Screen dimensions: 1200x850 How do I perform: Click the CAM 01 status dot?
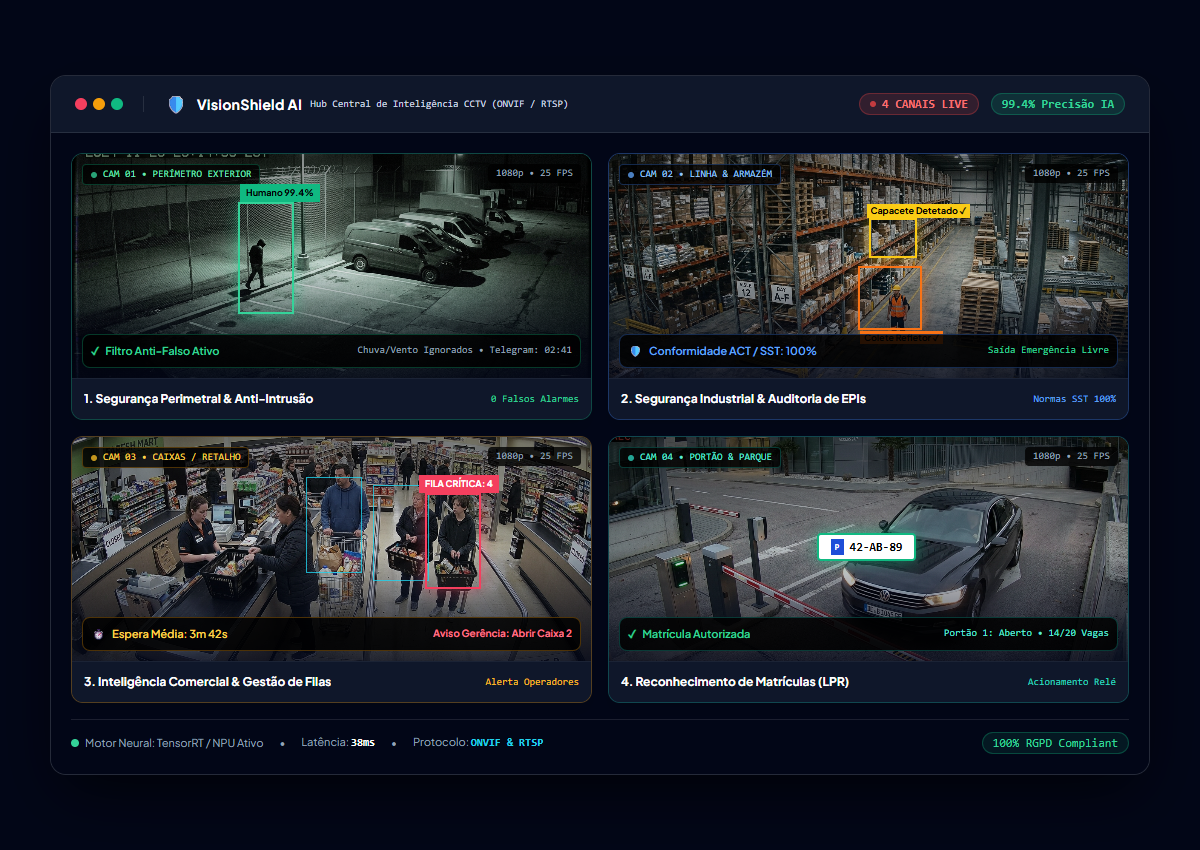(x=94, y=174)
